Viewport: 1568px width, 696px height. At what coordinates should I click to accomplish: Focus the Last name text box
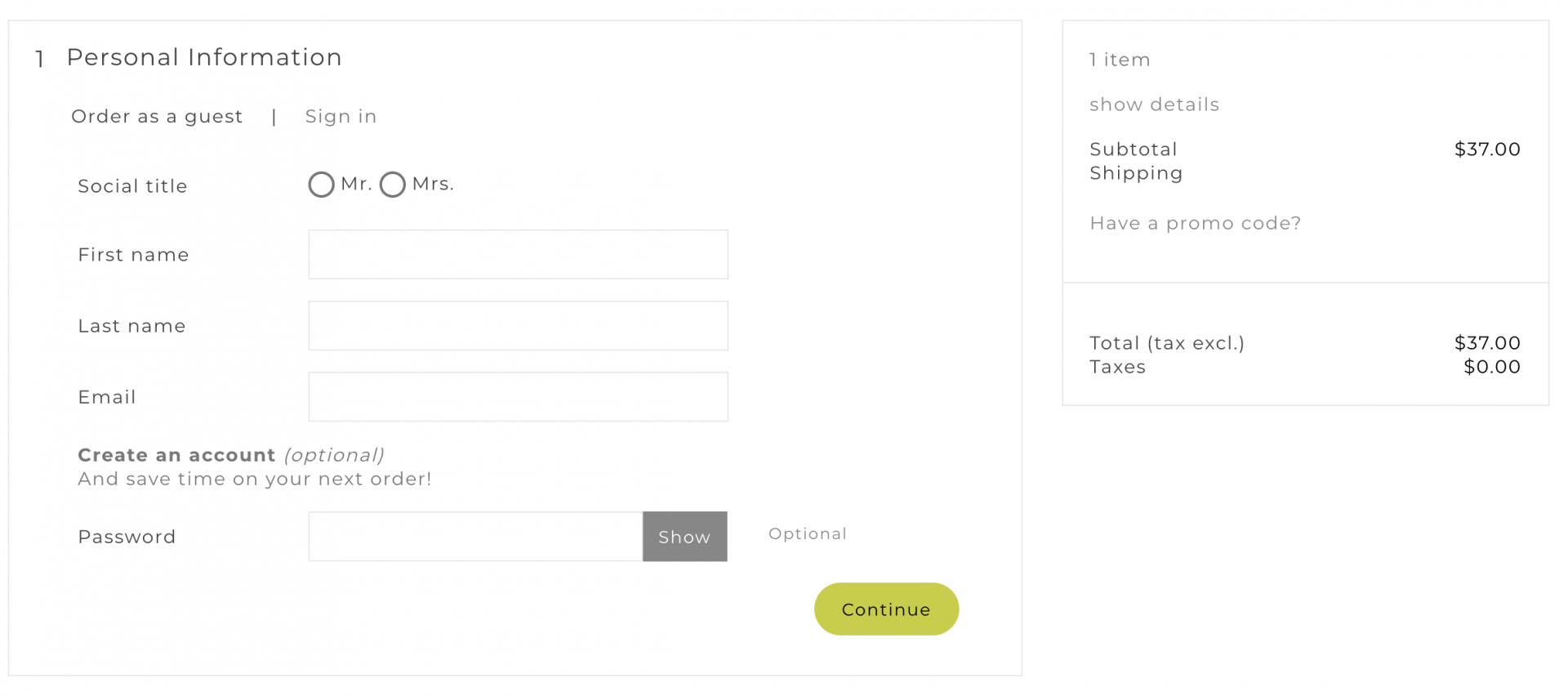coord(518,326)
